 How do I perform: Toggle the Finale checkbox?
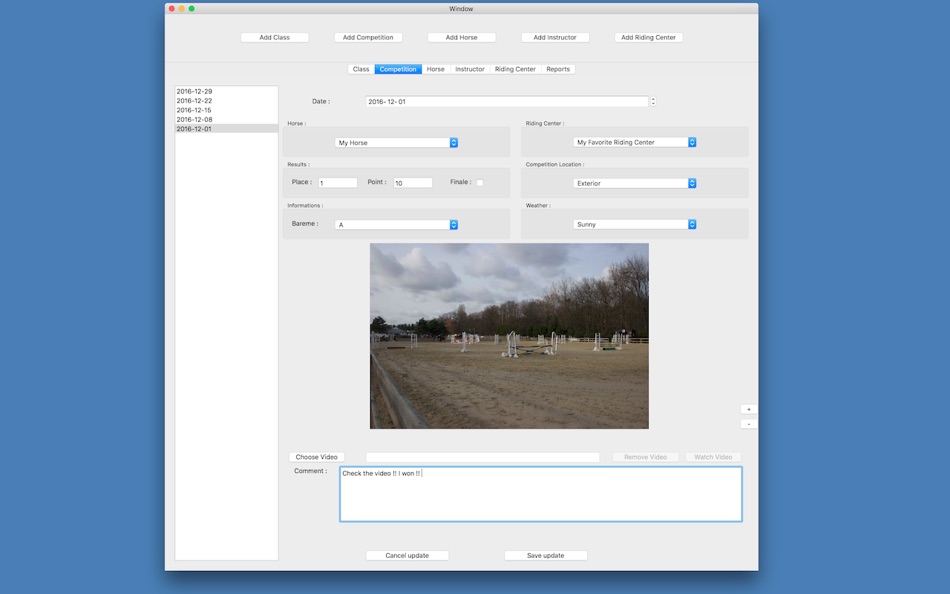[x=480, y=182]
